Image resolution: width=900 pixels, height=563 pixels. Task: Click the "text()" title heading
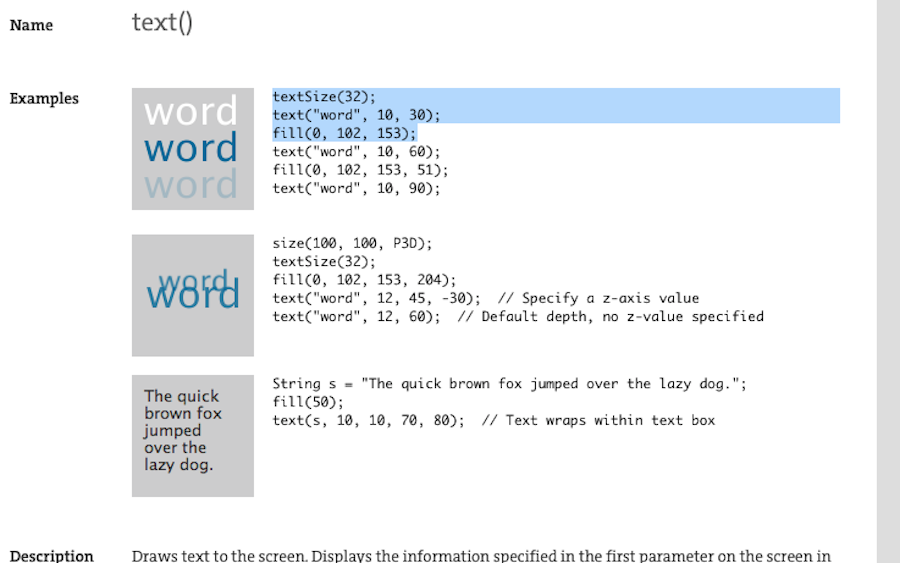tap(162, 23)
